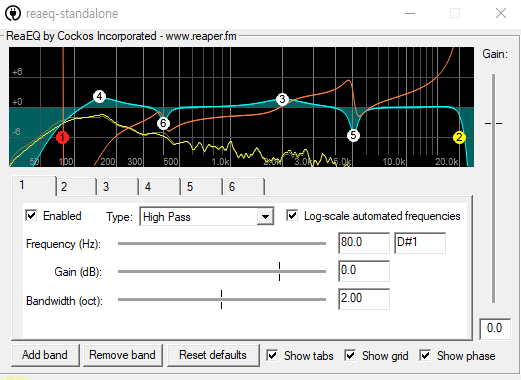
Task: Select band 3 node on EQ curve
Action: 282,99
